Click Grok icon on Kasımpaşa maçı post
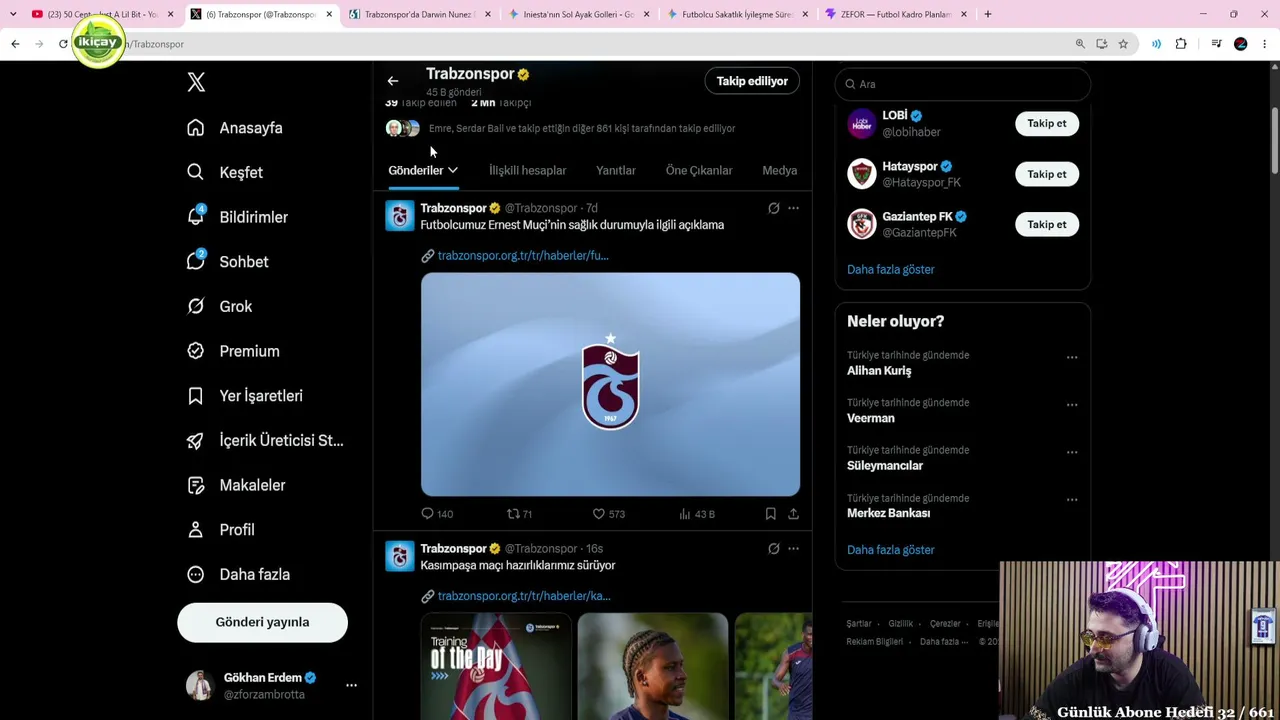Viewport: 1280px width, 720px height. (773, 548)
